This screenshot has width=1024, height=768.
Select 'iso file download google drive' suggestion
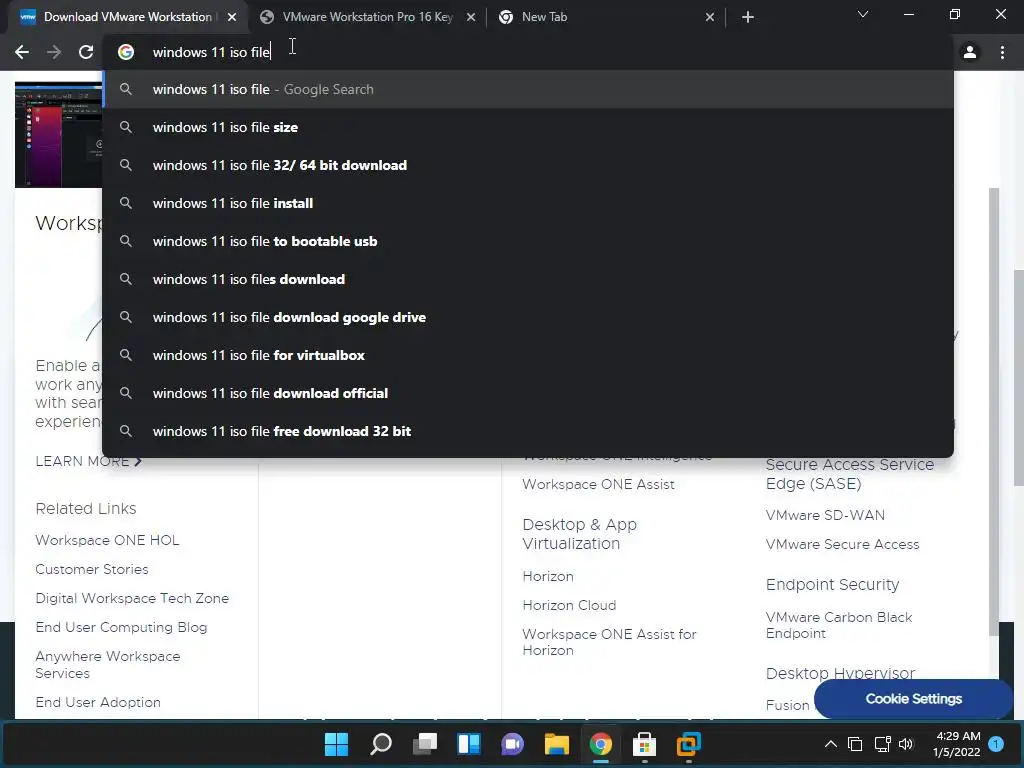coord(528,317)
